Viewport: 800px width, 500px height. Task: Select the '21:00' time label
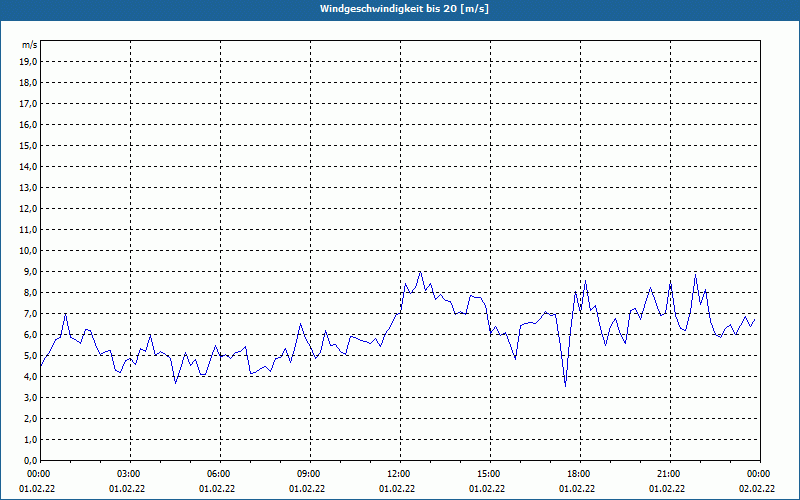pos(670,474)
